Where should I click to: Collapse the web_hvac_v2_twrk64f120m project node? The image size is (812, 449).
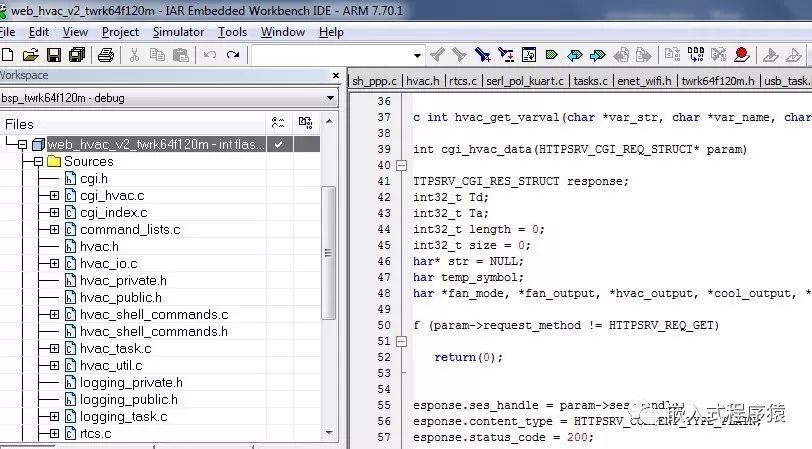22,144
